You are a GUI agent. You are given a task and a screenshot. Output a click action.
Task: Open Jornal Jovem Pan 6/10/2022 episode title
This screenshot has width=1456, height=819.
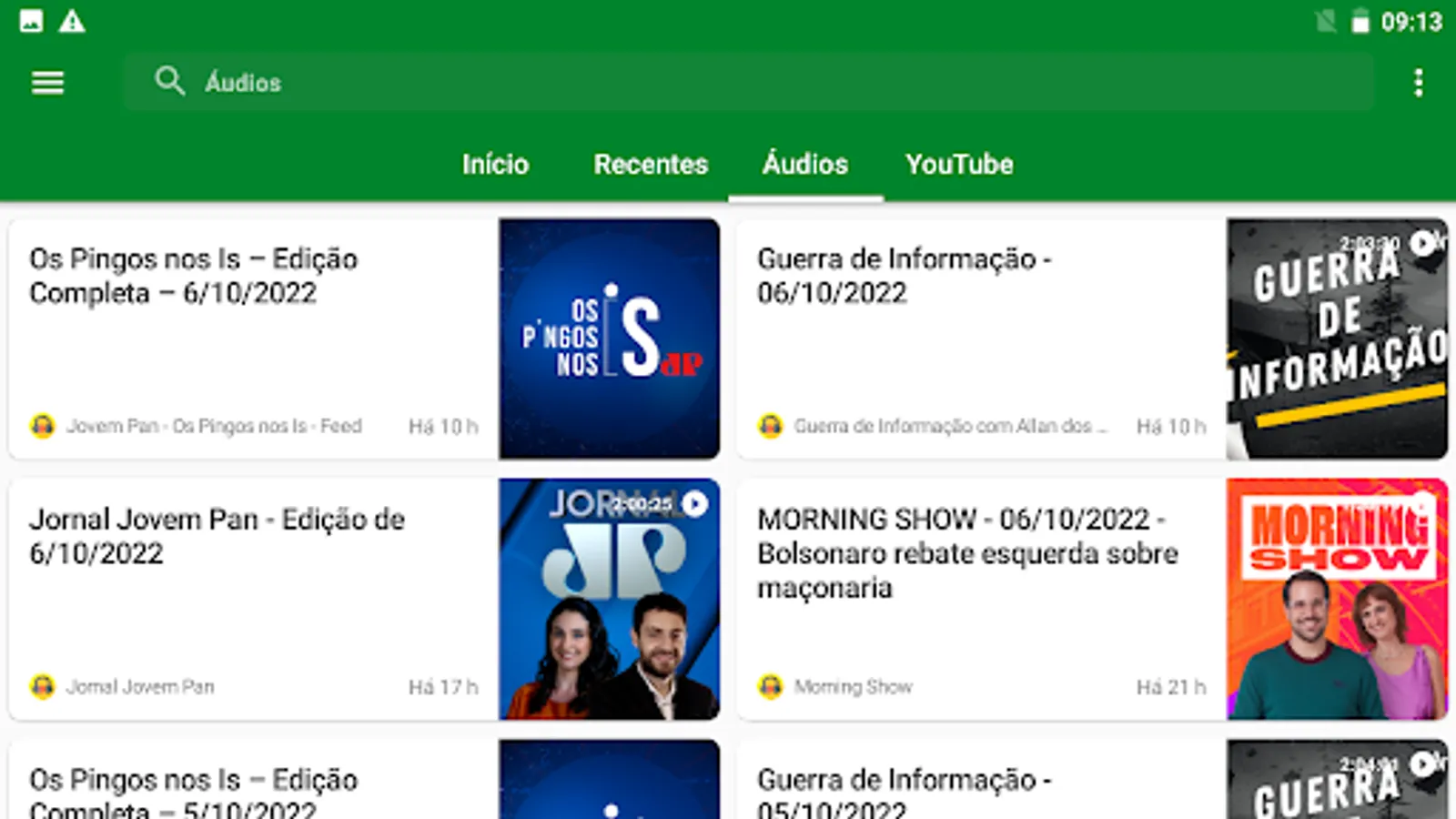click(217, 536)
